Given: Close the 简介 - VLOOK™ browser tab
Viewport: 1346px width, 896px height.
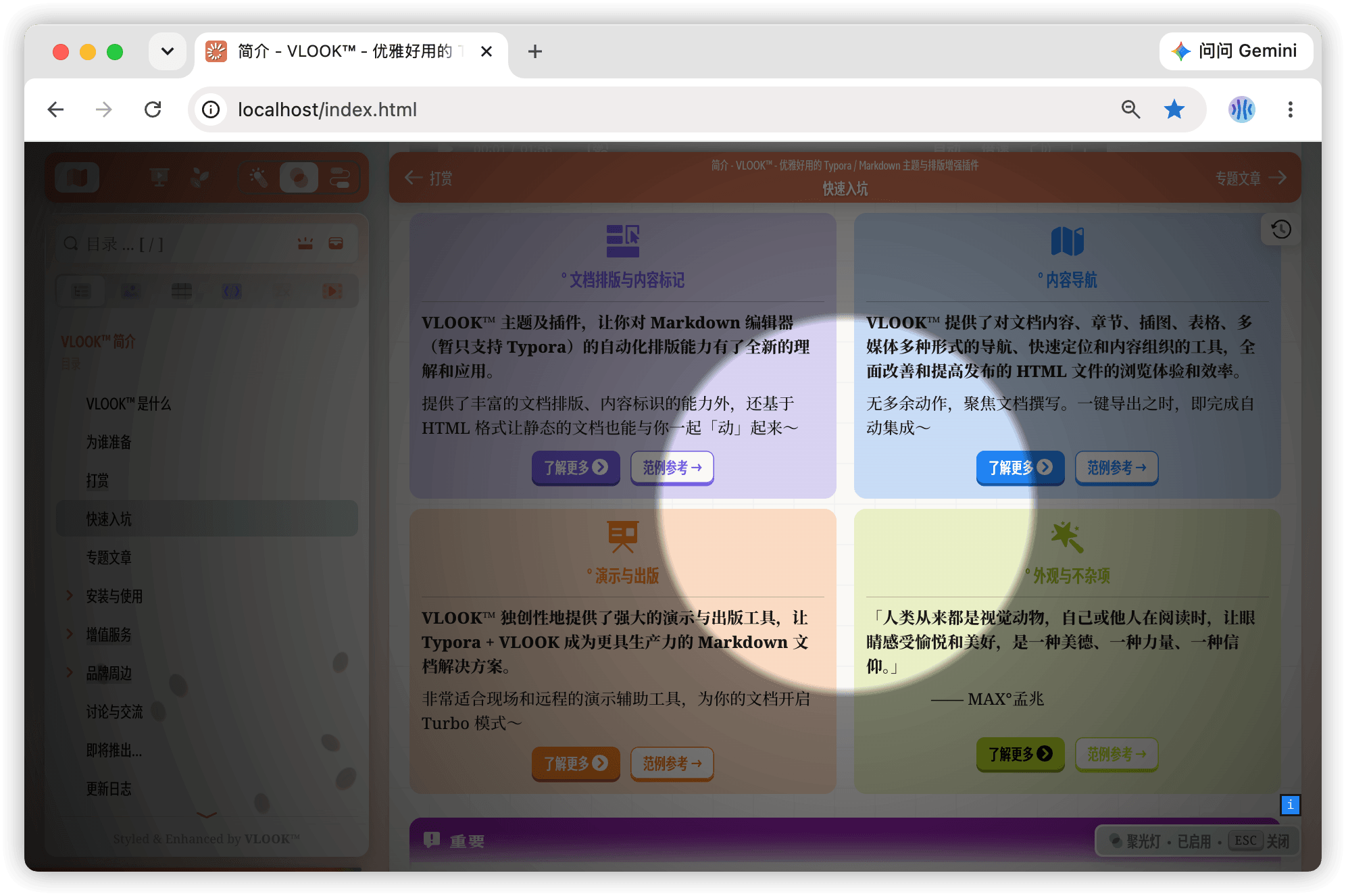Looking at the screenshot, I should tap(487, 51).
